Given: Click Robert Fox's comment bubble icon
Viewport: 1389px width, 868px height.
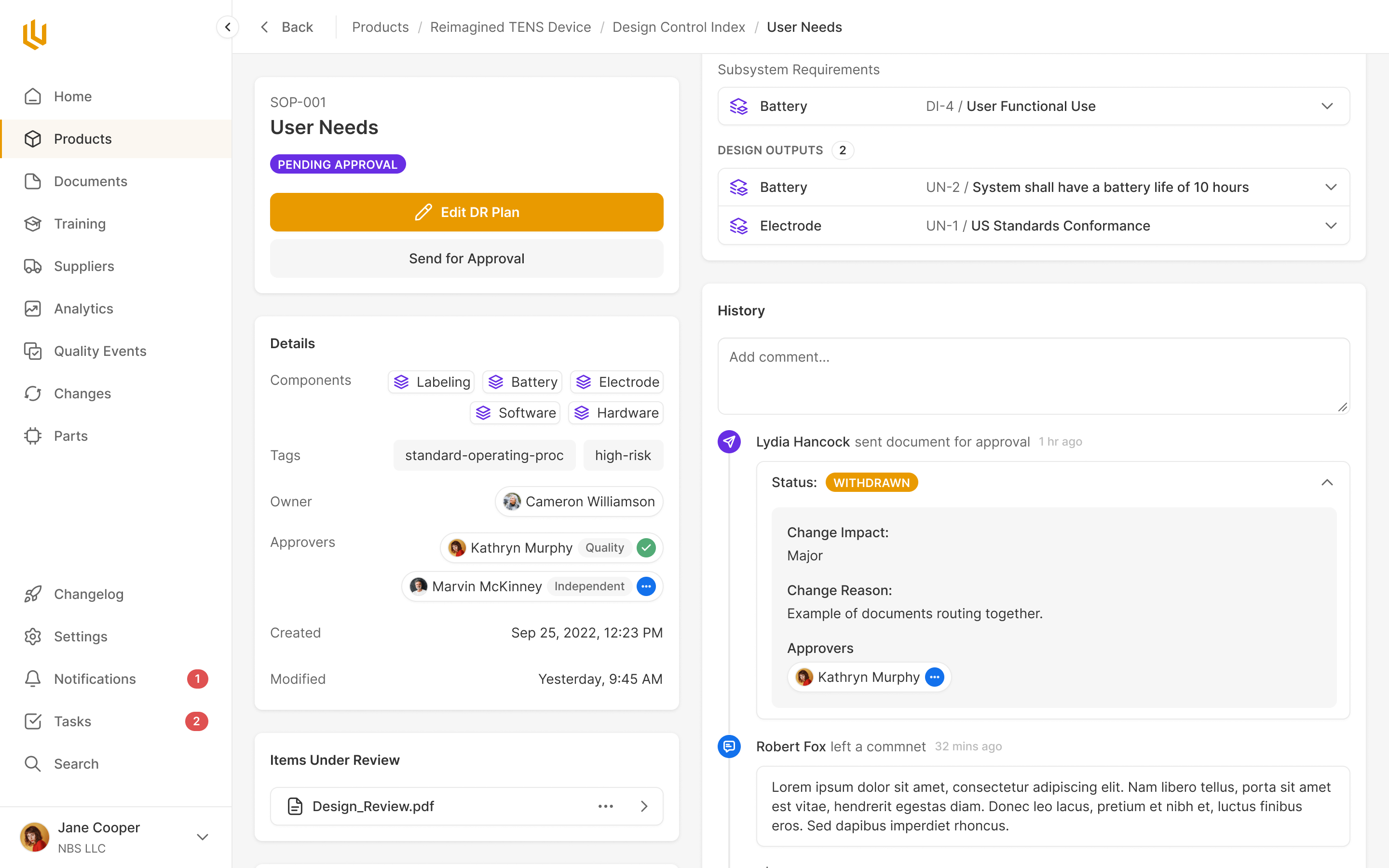Looking at the screenshot, I should [x=729, y=746].
